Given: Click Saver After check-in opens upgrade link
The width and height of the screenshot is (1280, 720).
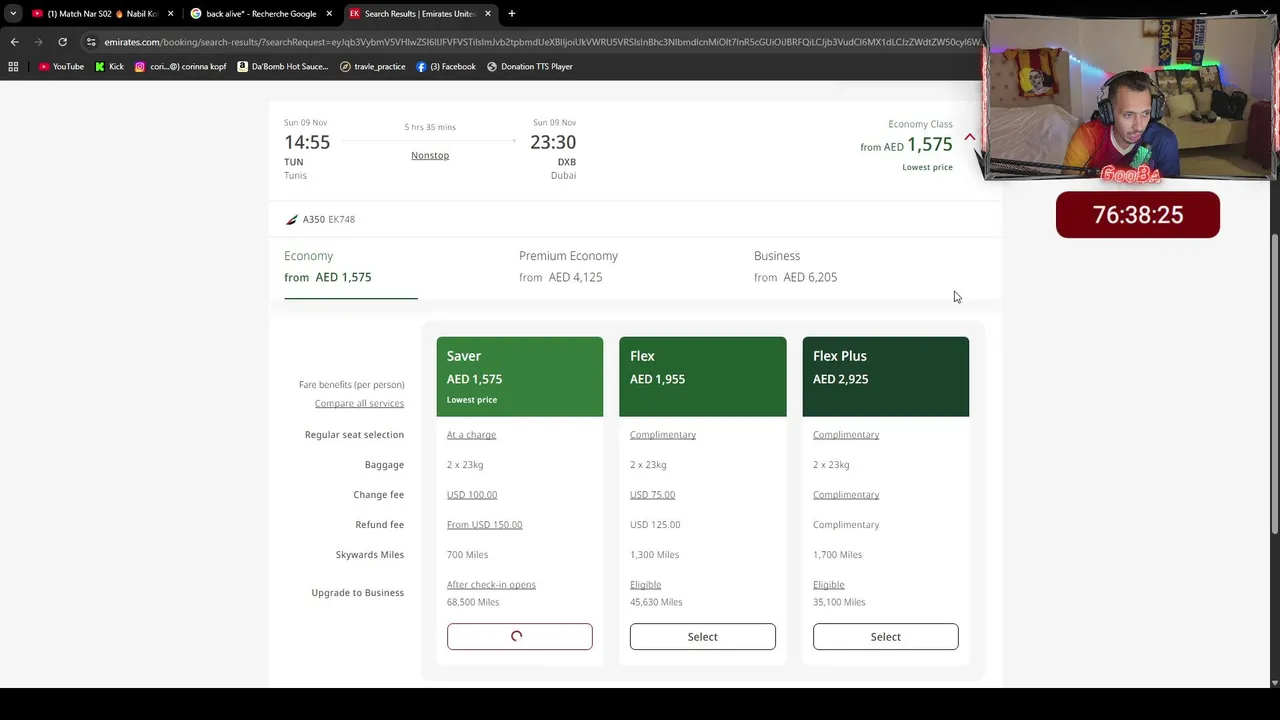Looking at the screenshot, I should [491, 585].
